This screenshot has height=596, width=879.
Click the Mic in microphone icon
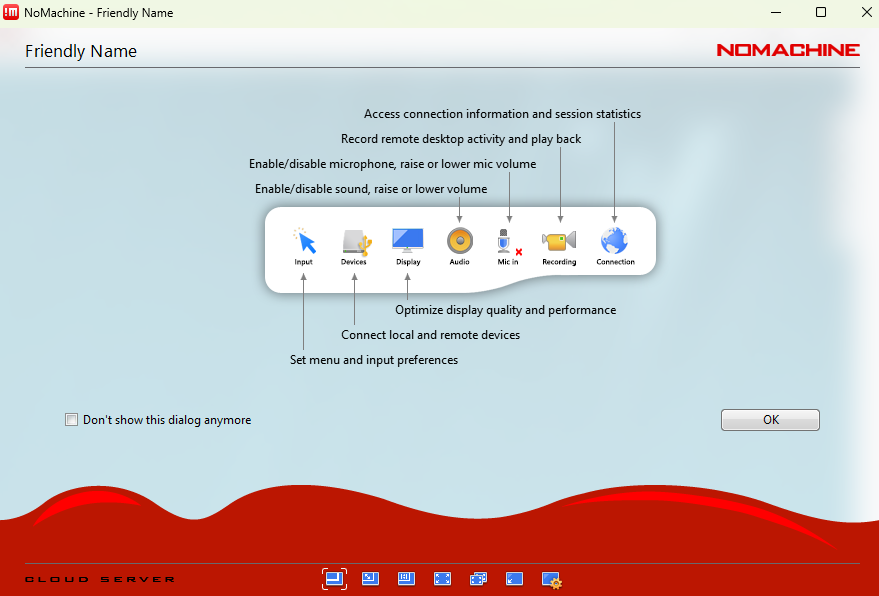tap(508, 241)
